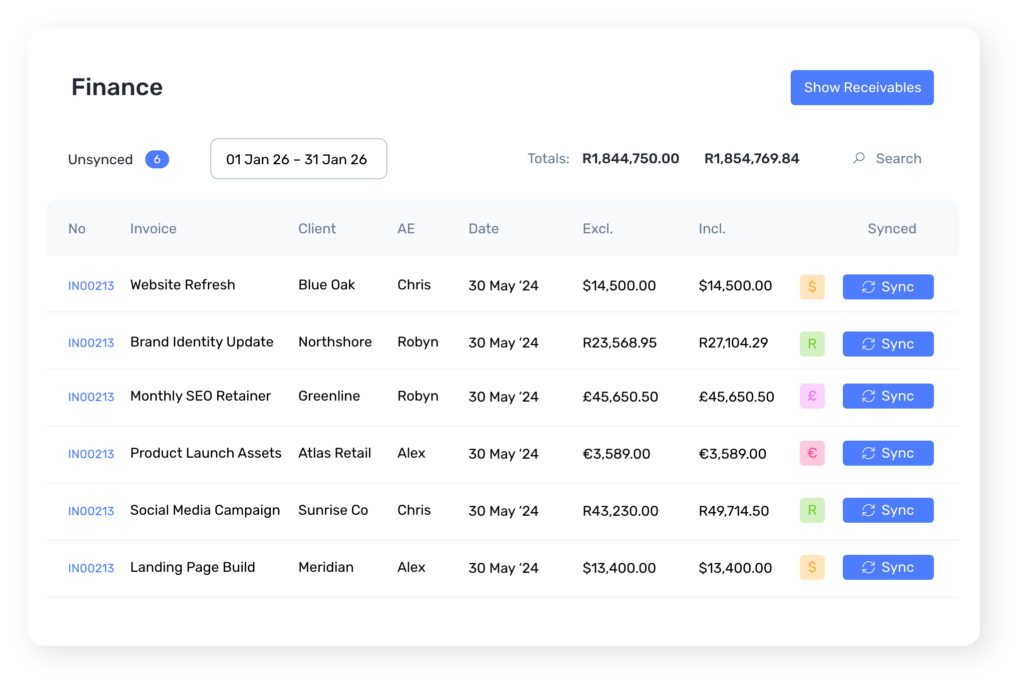Sort by the Excl. column header
The image size is (1024, 690).
598,228
